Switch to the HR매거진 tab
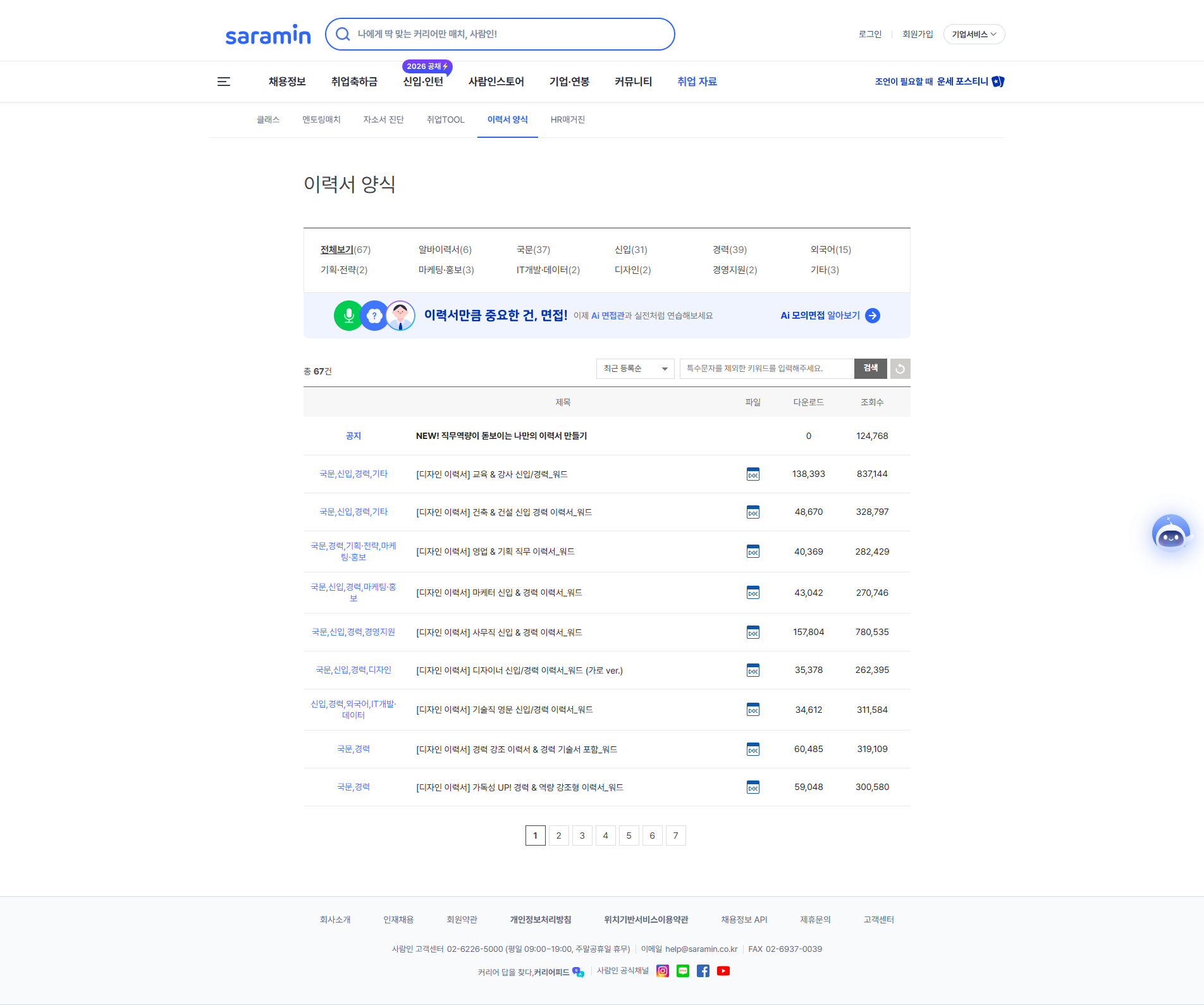 pyautogui.click(x=567, y=120)
